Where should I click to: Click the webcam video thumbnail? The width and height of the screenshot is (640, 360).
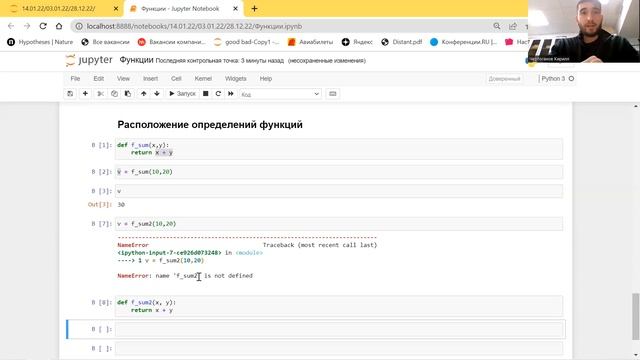(x=584, y=31)
